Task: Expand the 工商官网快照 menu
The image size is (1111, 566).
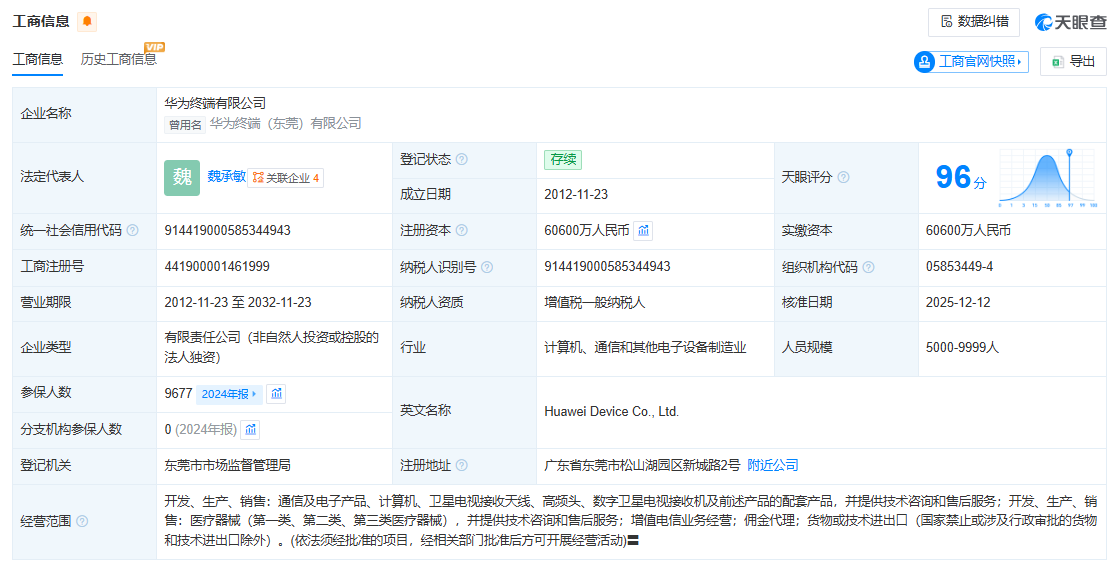Action: point(970,62)
